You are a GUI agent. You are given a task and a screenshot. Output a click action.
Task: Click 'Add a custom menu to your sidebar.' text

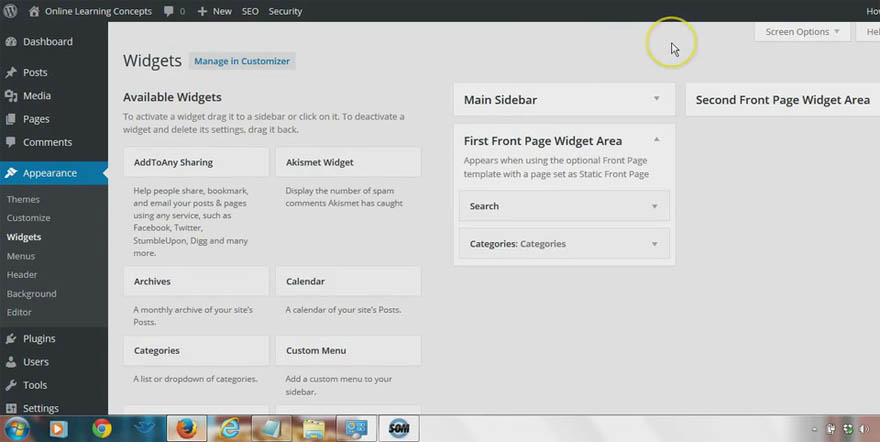pos(338,385)
